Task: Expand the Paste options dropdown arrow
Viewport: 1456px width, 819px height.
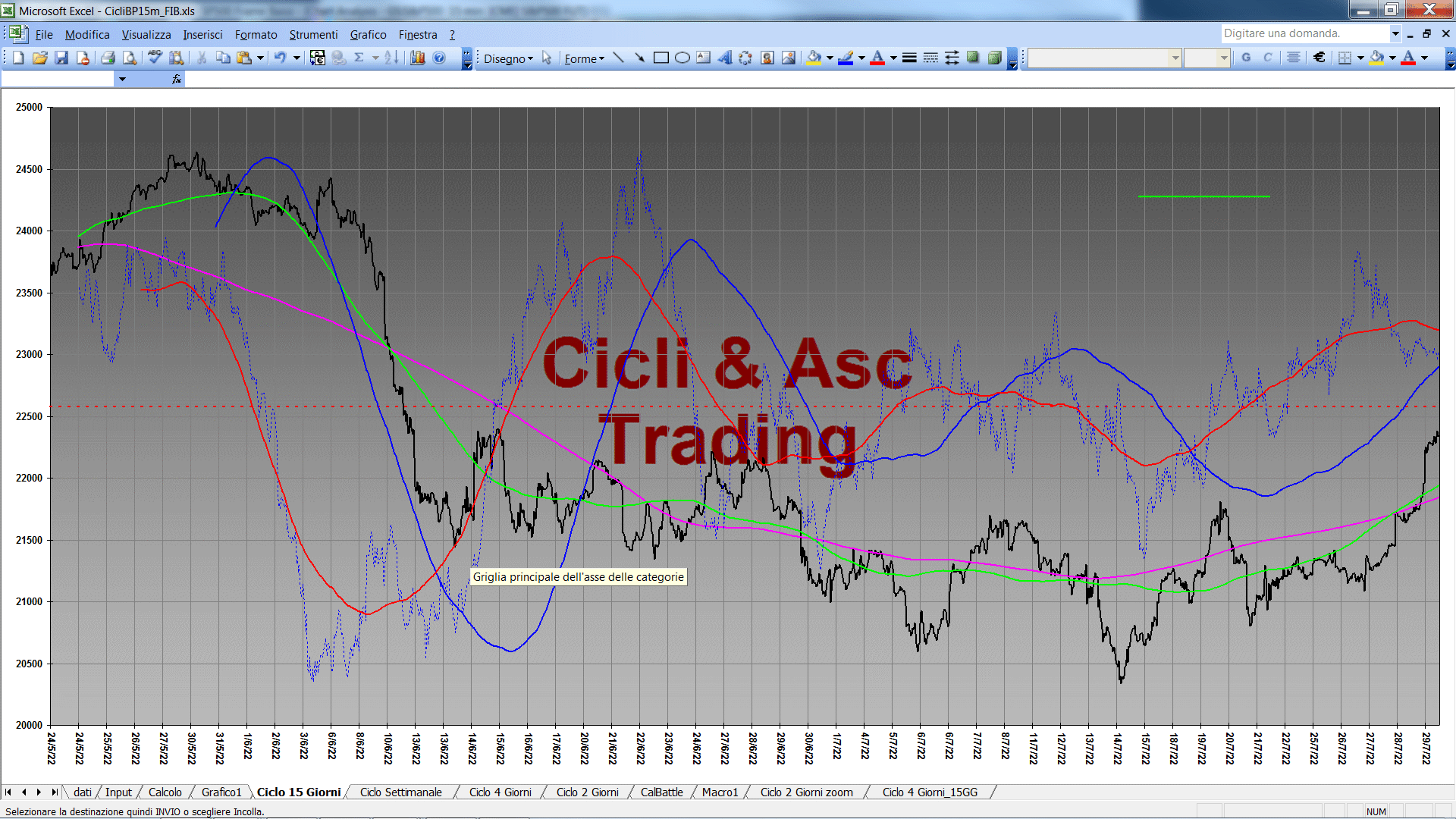Action: click(x=260, y=58)
